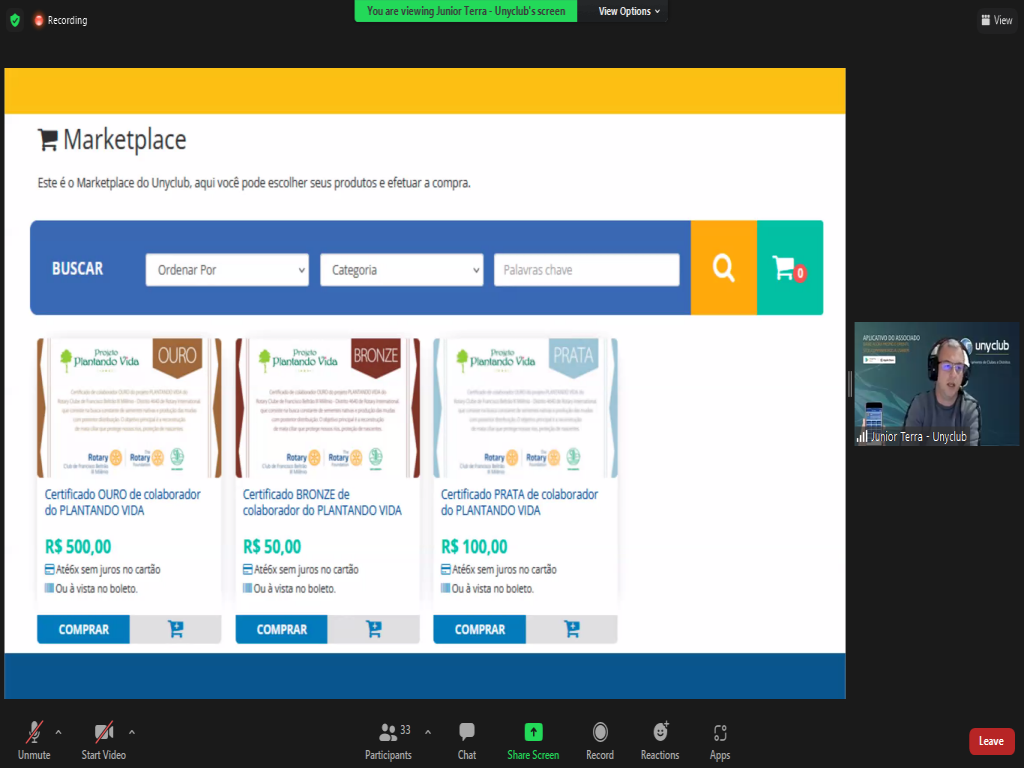Toggle meeting recording with Record button

pyautogui.click(x=600, y=741)
